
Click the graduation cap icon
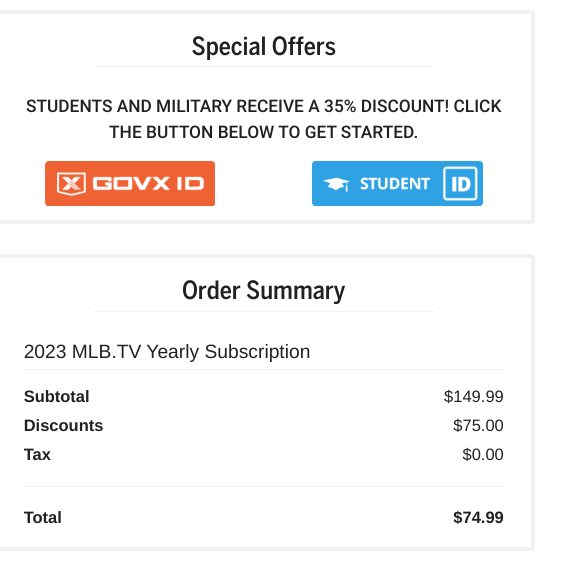point(336,184)
